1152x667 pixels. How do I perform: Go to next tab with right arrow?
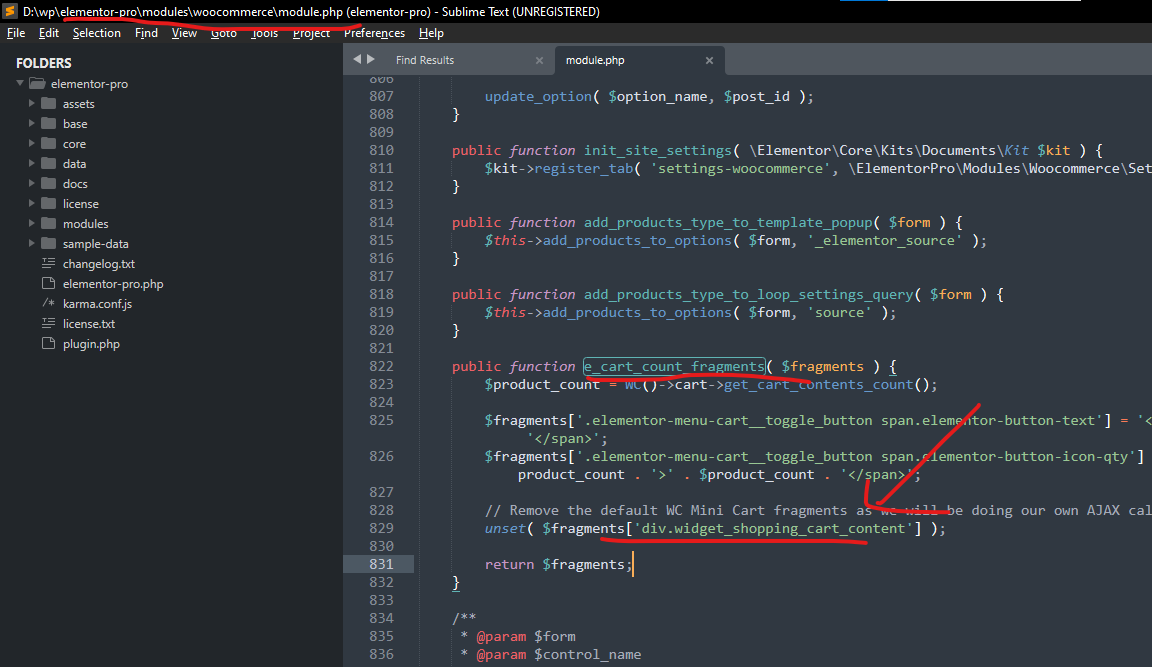[x=371, y=60]
